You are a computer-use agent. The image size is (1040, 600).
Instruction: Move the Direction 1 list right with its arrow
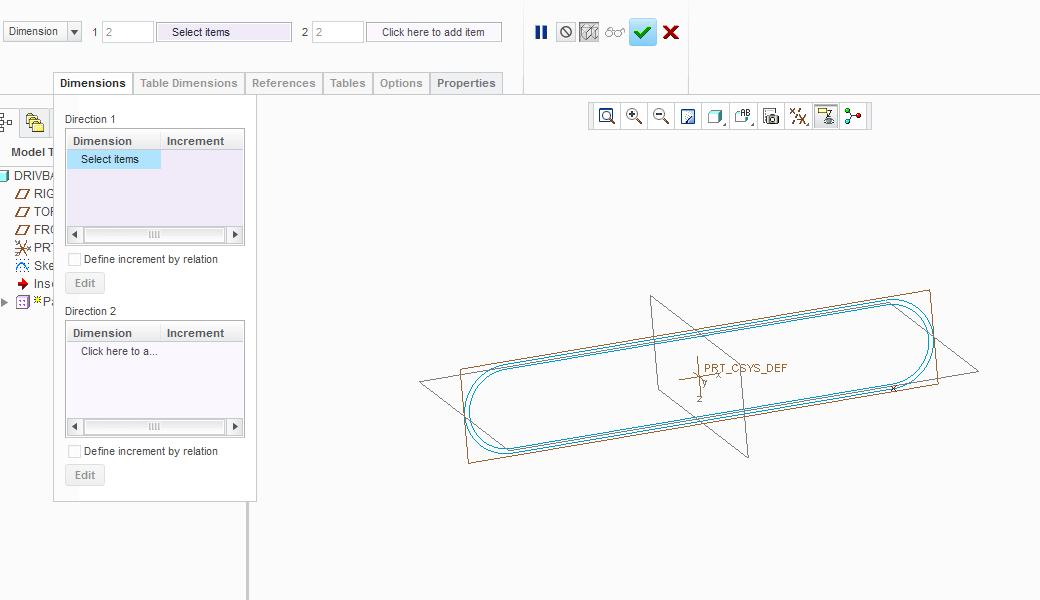[x=235, y=235]
